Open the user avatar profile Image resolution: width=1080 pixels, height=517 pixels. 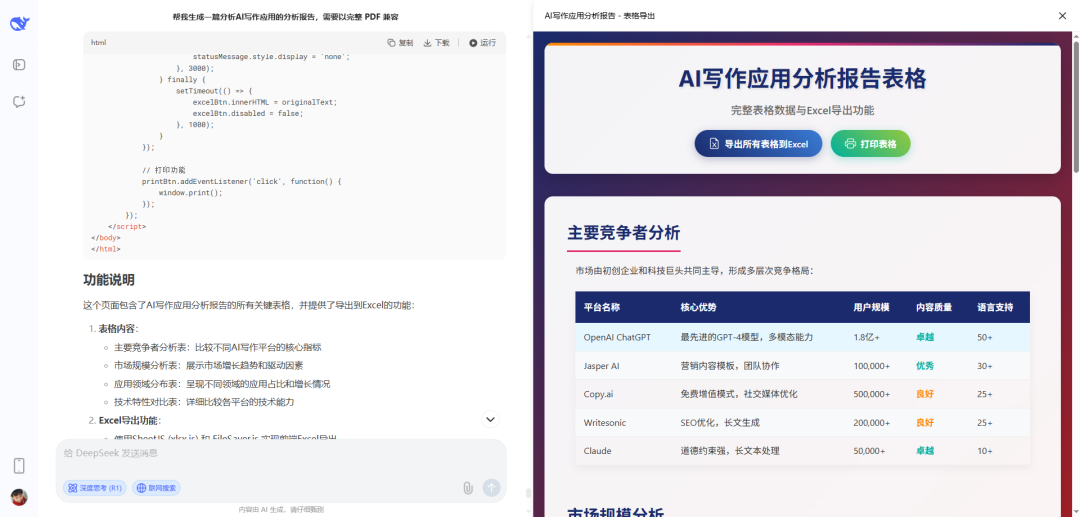coord(19,497)
